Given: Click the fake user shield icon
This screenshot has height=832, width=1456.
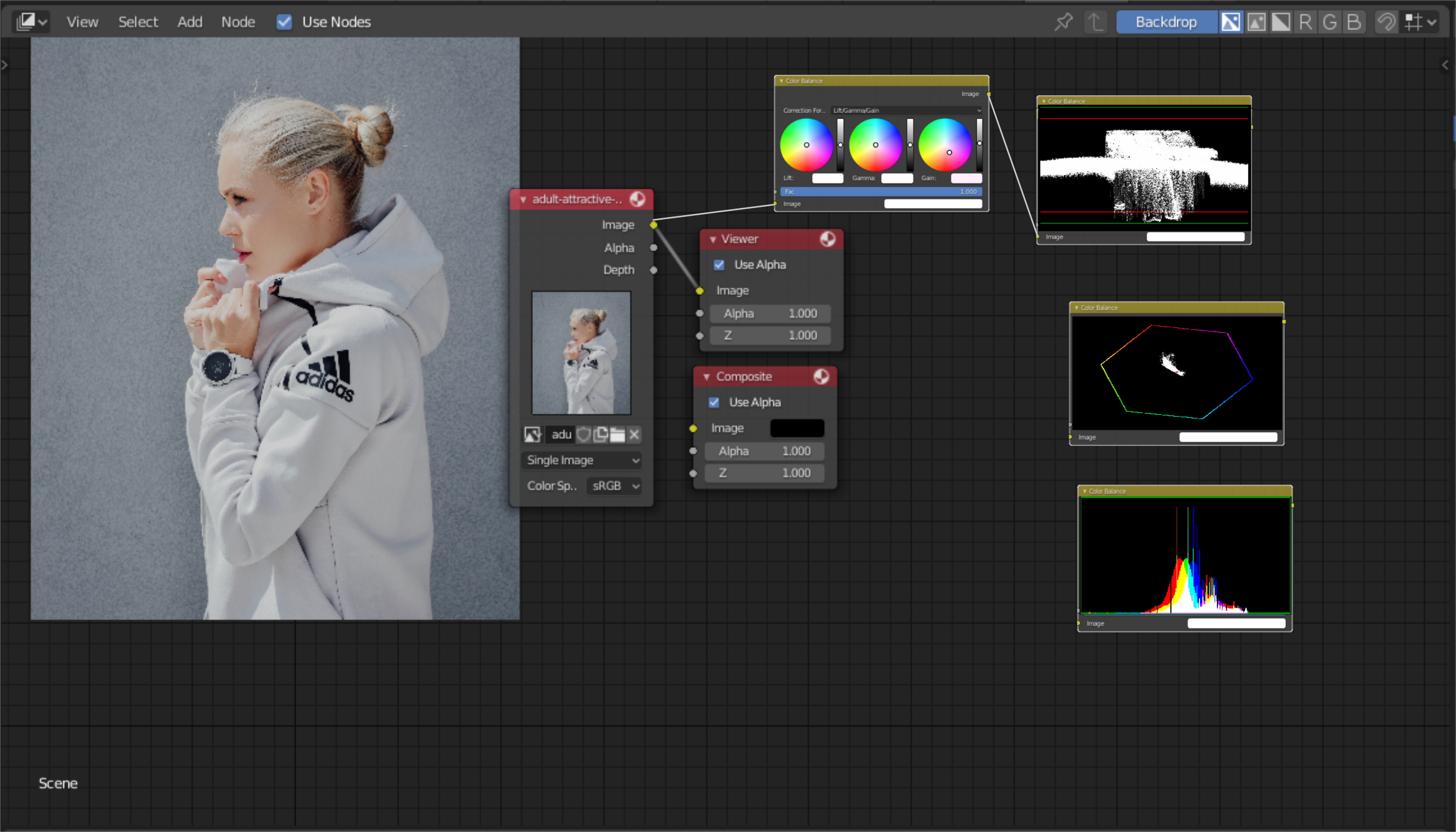Looking at the screenshot, I should click(x=583, y=435).
